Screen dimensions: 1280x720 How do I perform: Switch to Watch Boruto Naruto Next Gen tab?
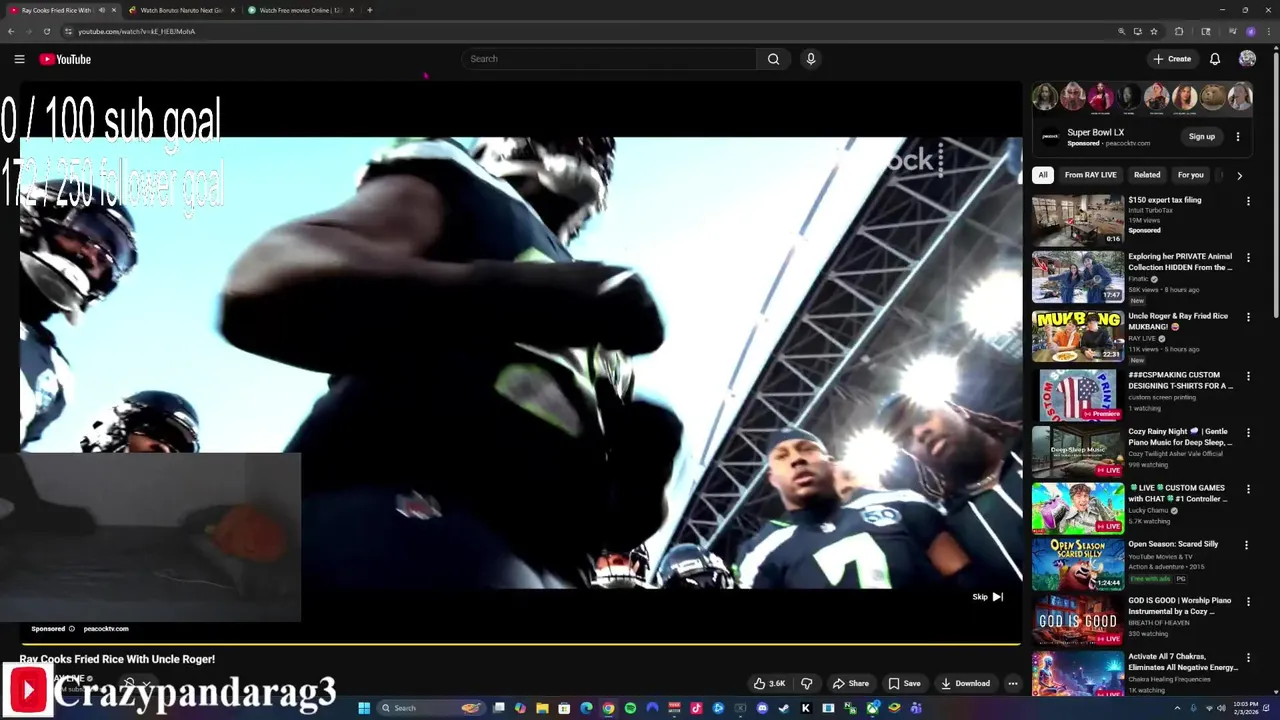point(181,10)
